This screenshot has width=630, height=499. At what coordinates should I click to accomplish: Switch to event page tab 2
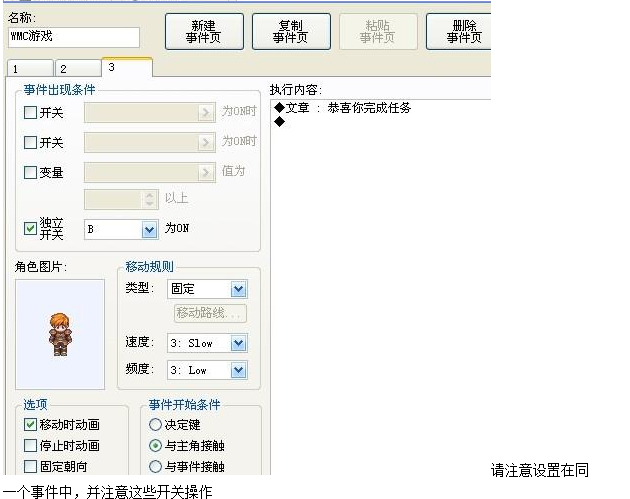tap(78, 68)
